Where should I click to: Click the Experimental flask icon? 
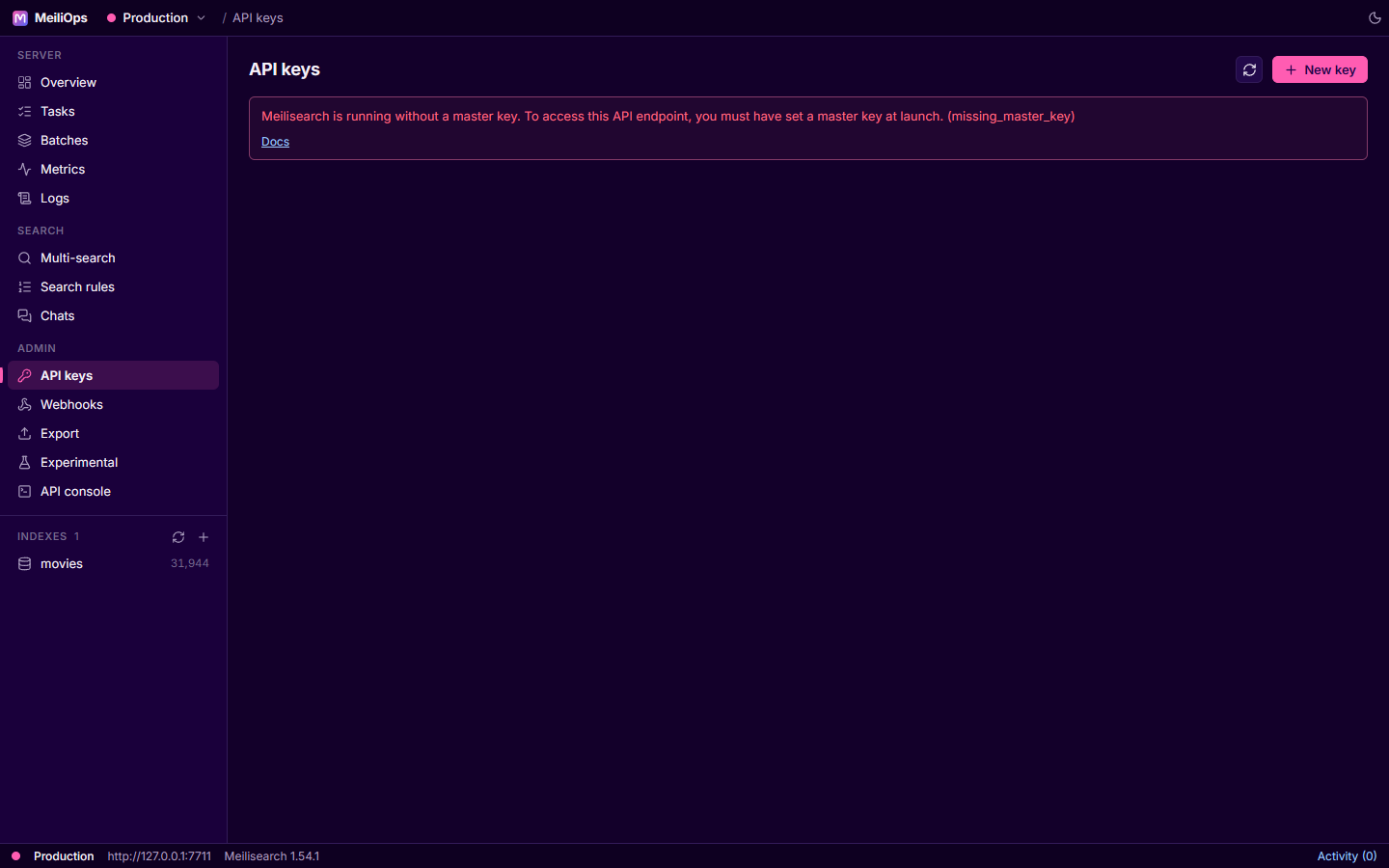click(25, 463)
